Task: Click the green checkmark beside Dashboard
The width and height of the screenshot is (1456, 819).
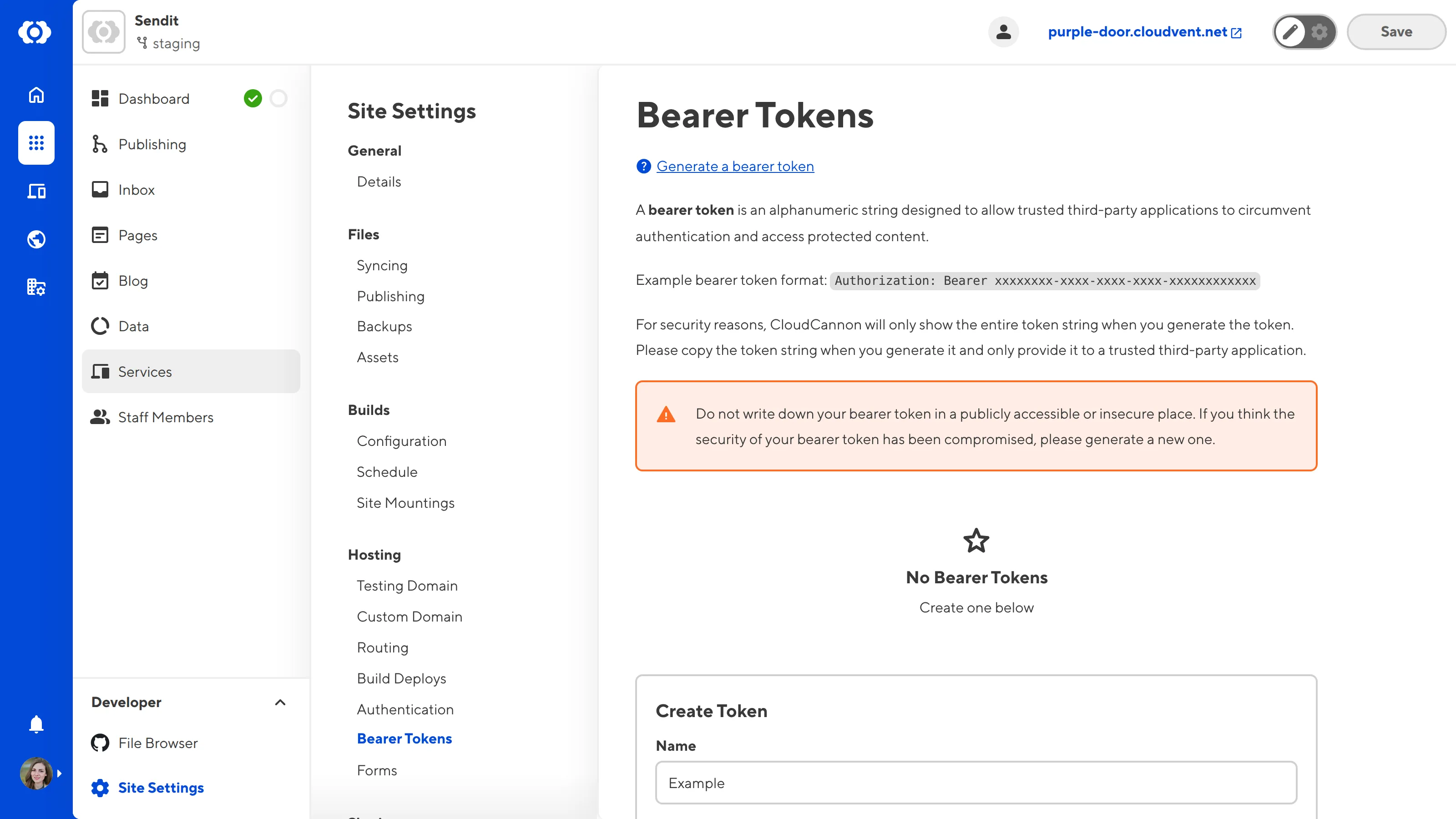Action: [x=253, y=98]
